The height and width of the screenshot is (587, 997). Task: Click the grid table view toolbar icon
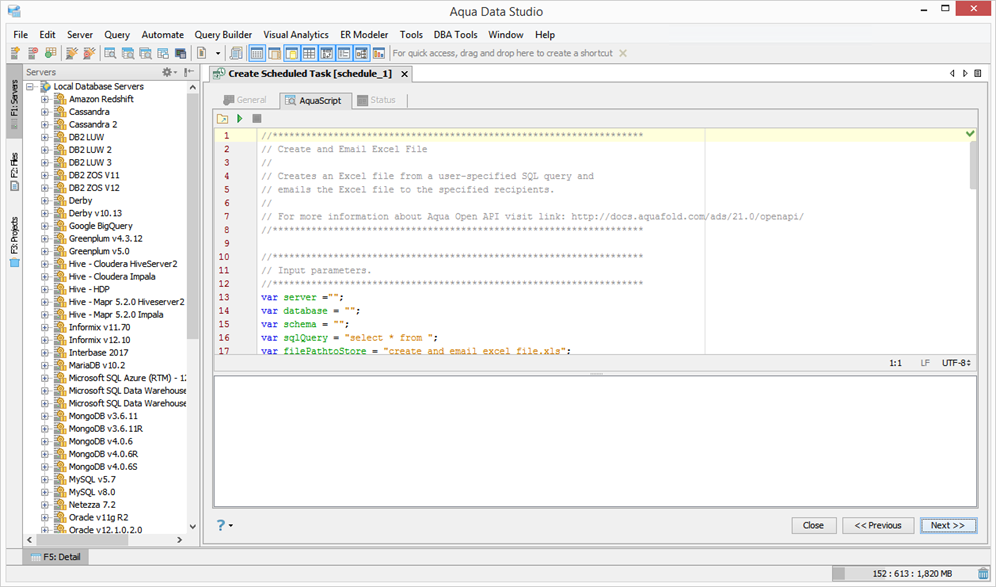(x=309, y=53)
